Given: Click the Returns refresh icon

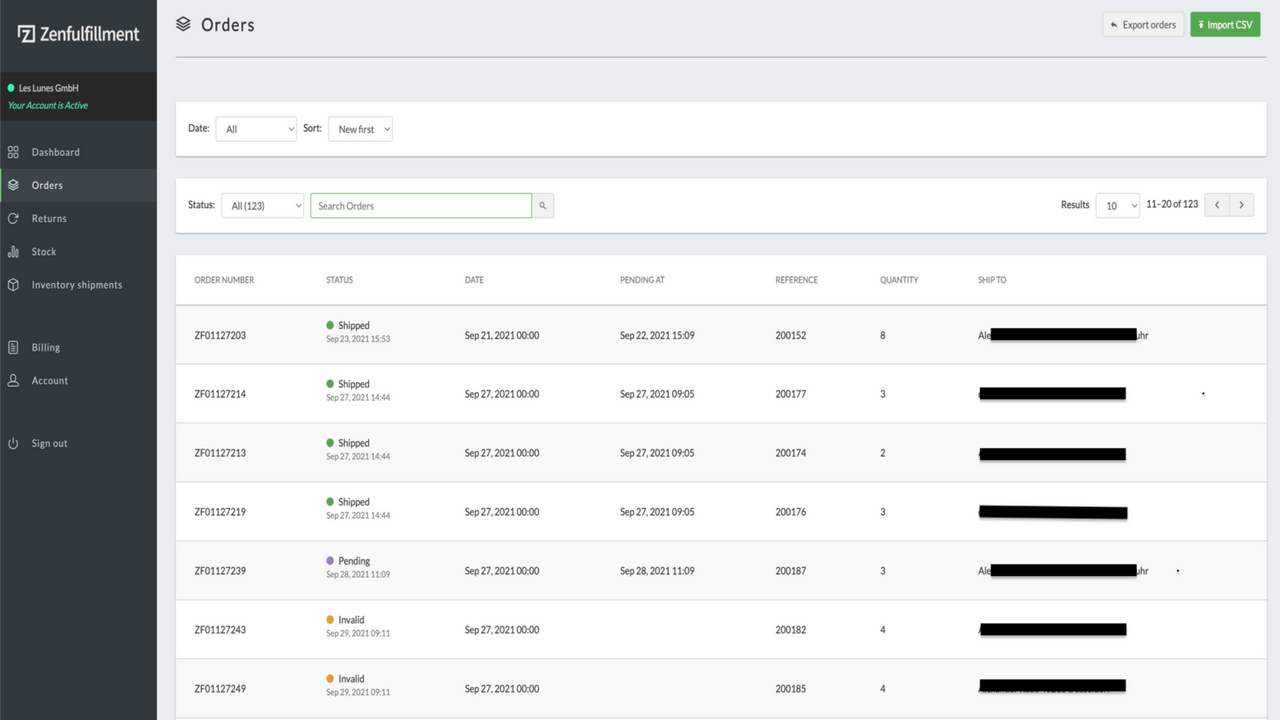Looking at the screenshot, I should tap(13, 218).
